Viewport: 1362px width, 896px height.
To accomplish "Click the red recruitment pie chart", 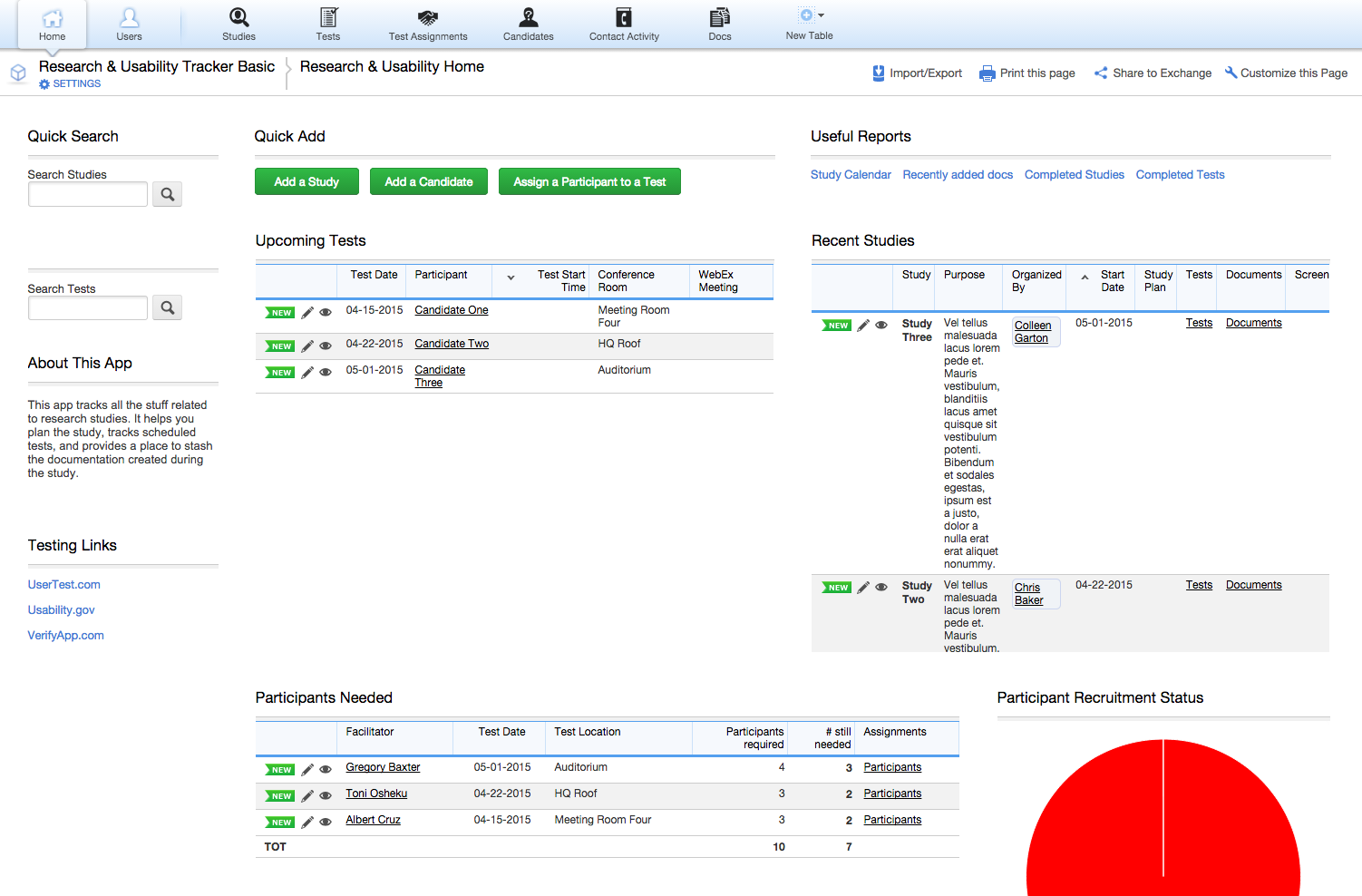I will tap(1163, 818).
